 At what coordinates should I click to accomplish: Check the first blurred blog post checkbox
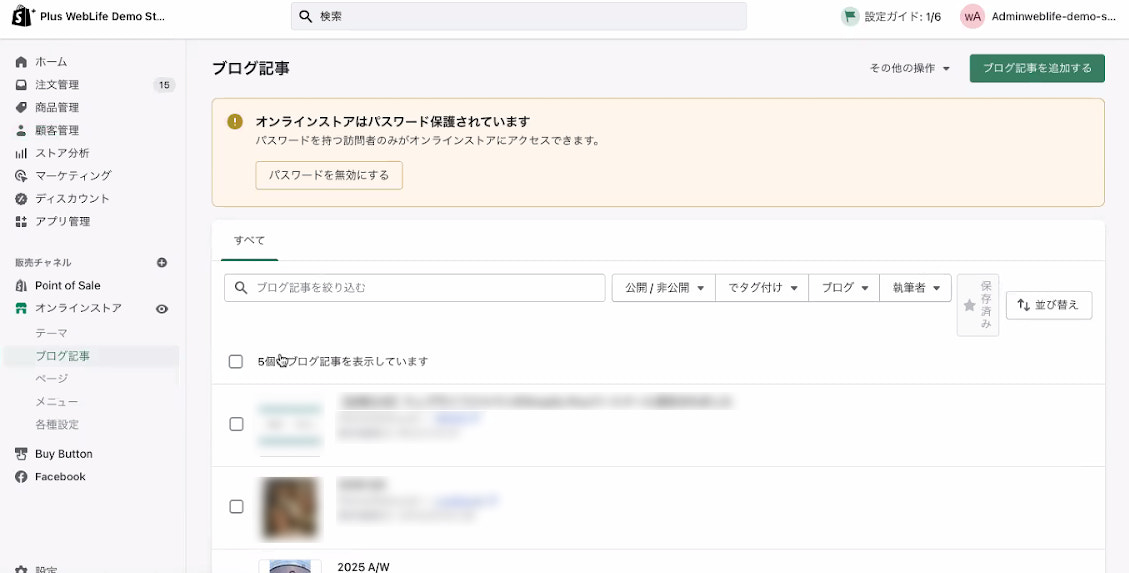[x=236, y=424]
